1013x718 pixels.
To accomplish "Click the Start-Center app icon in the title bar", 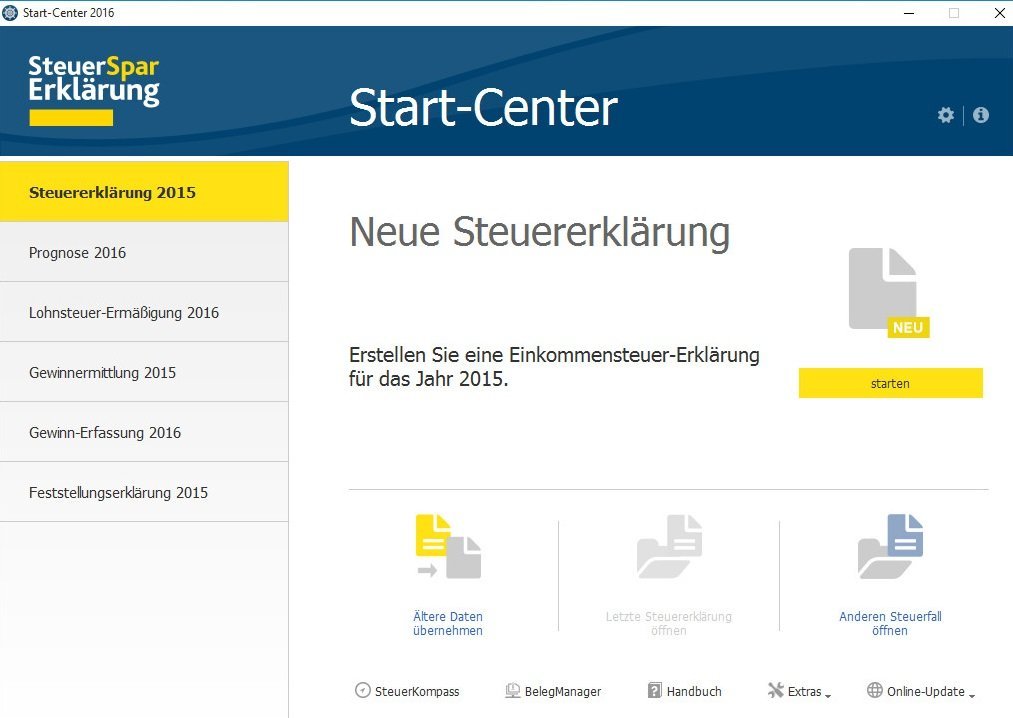I will tap(10, 13).
